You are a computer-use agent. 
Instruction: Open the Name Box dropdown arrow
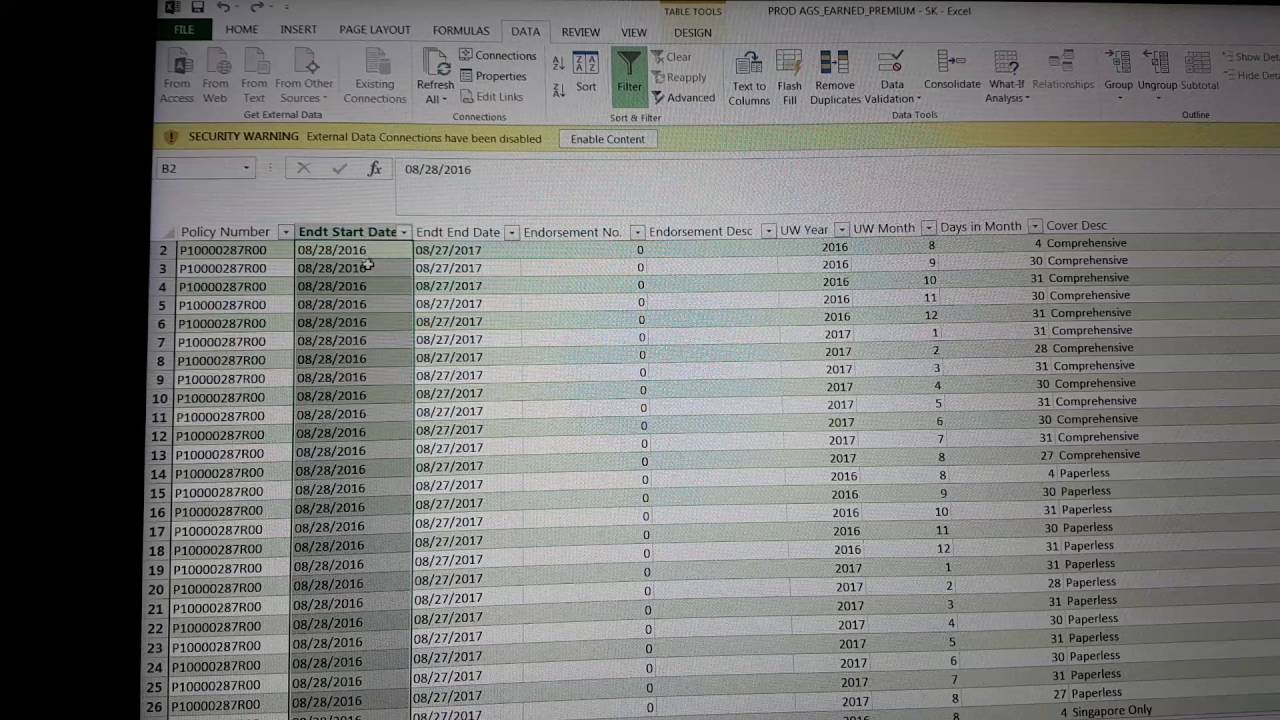point(246,168)
